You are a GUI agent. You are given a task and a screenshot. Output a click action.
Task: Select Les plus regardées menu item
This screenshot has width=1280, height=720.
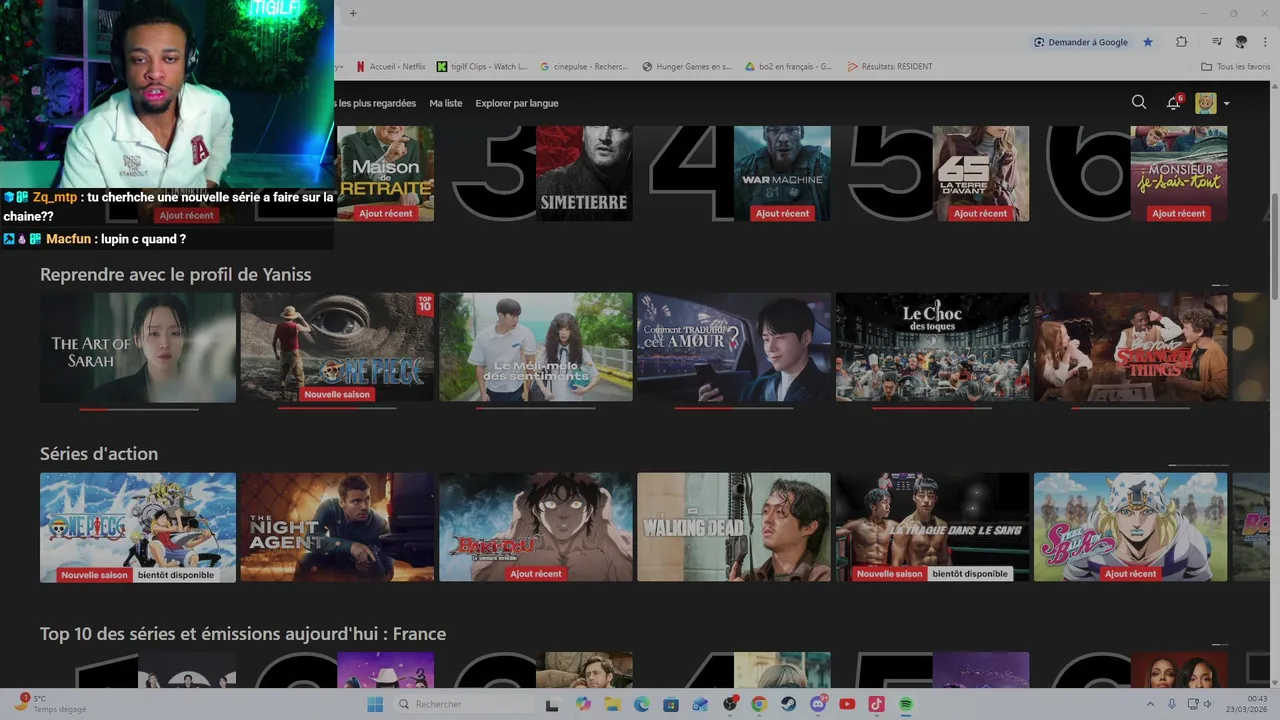tap(376, 103)
